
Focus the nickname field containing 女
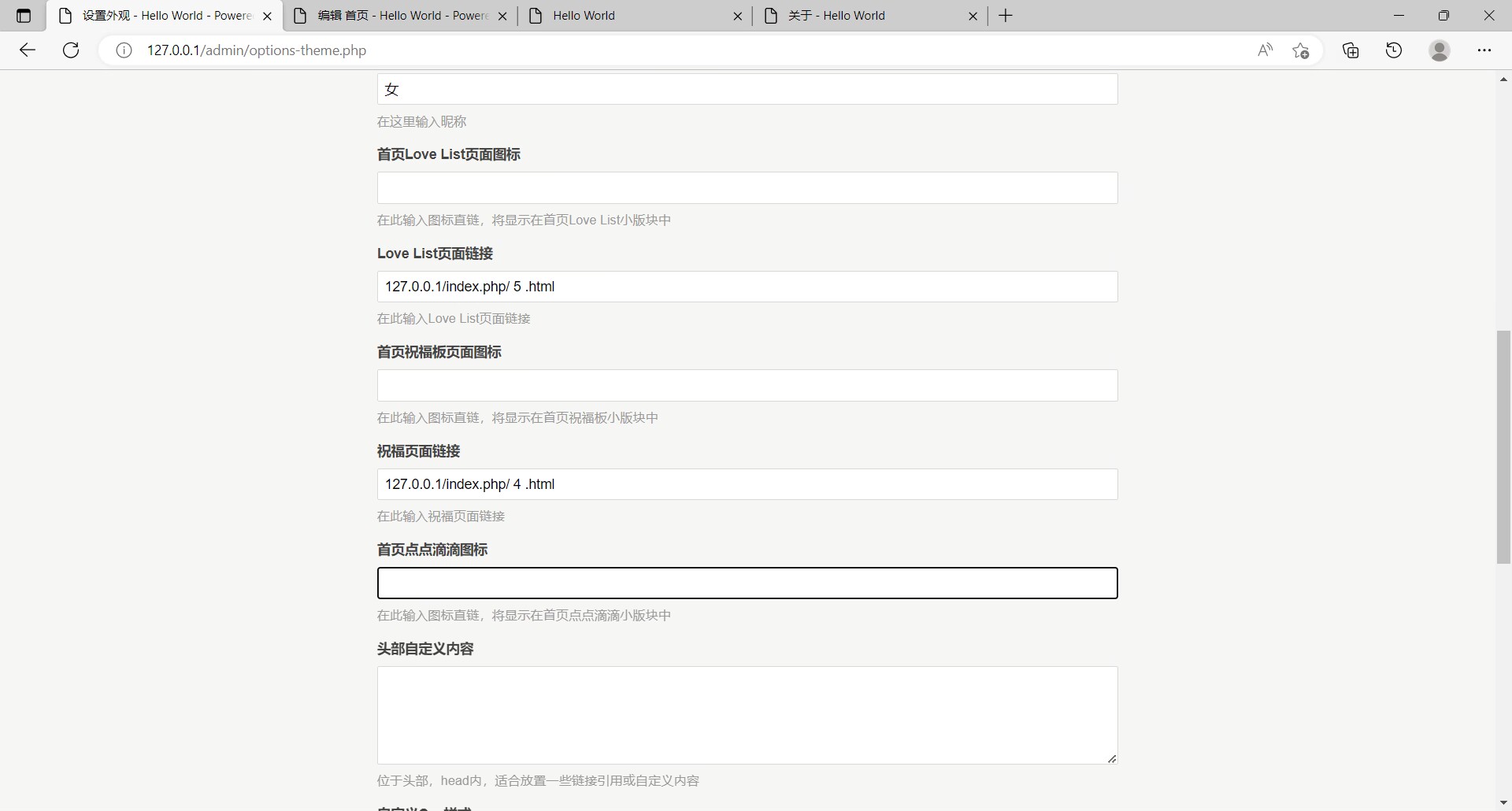747,89
